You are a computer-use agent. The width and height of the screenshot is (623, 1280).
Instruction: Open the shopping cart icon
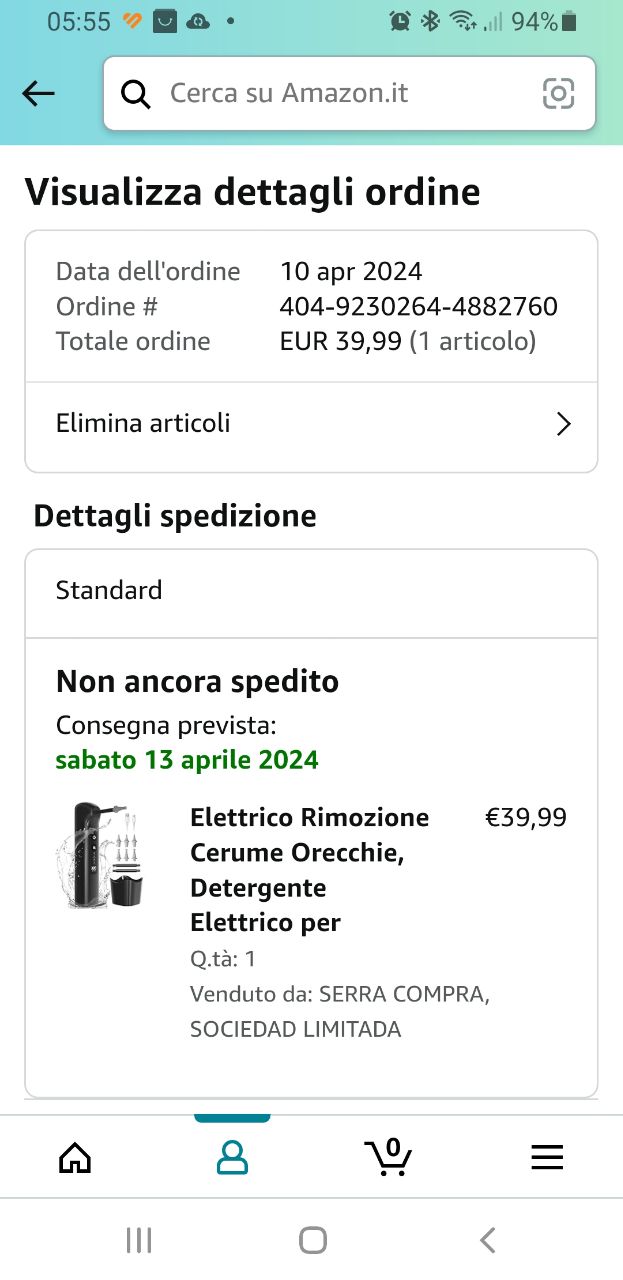tap(388, 1157)
